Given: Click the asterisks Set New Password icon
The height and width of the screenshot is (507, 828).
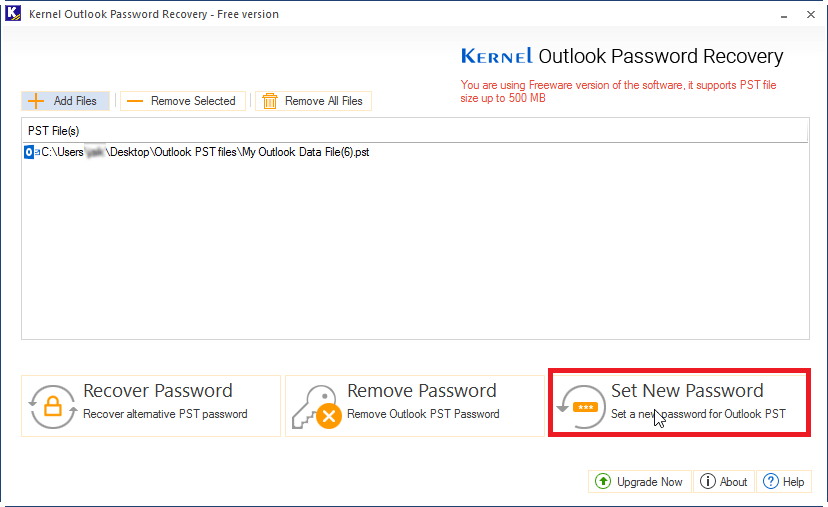Looking at the screenshot, I should point(581,406).
